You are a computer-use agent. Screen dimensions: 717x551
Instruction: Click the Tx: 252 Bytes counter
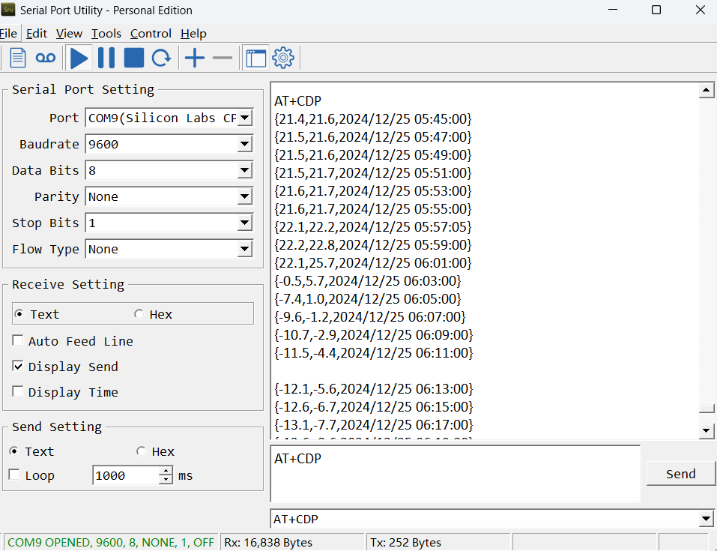click(406, 542)
